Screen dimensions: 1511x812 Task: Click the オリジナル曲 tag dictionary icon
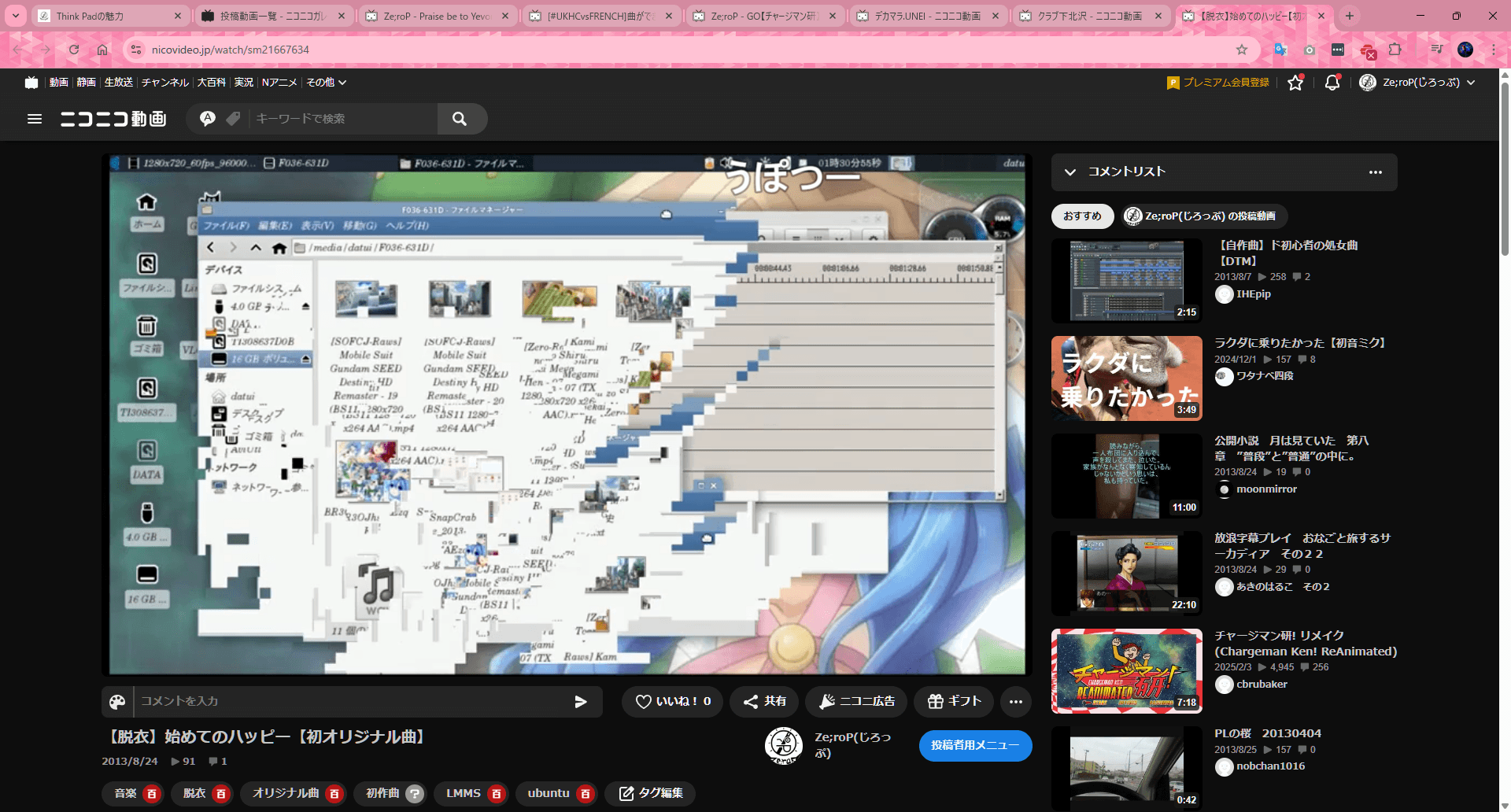point(334,794)
